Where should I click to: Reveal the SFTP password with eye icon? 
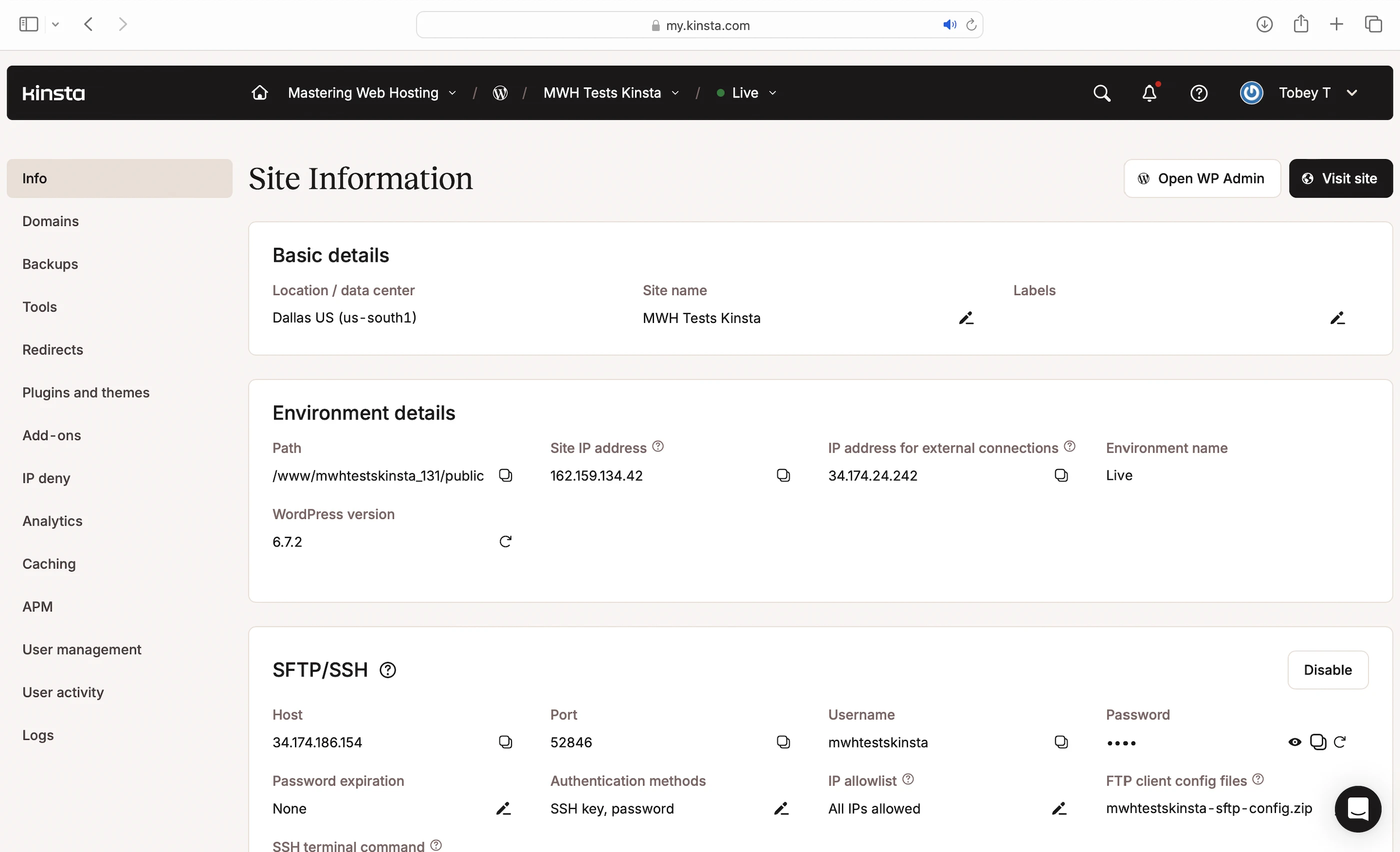tap(1294, 742)
